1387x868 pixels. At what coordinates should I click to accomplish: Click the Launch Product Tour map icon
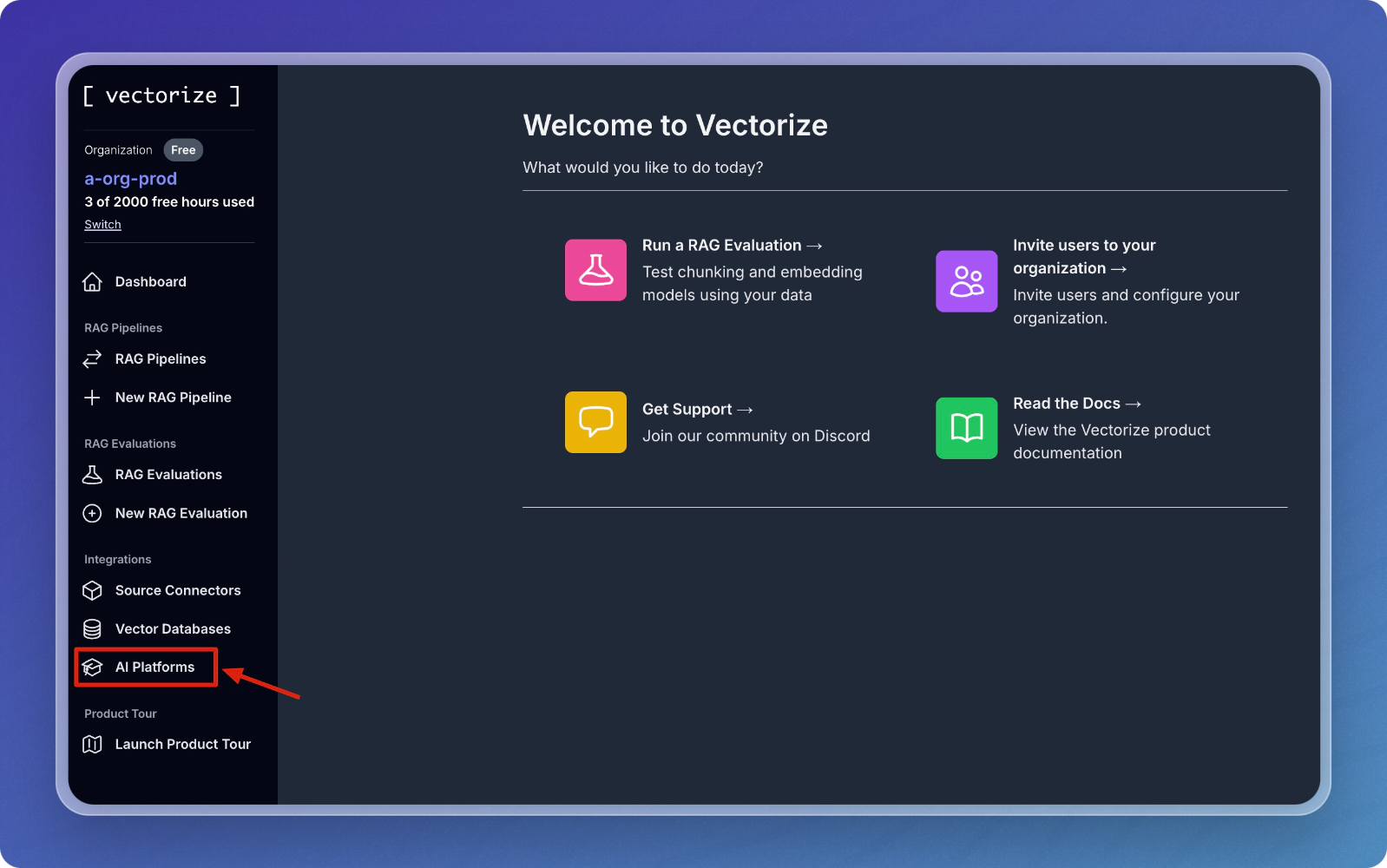(x=92, y=744)
